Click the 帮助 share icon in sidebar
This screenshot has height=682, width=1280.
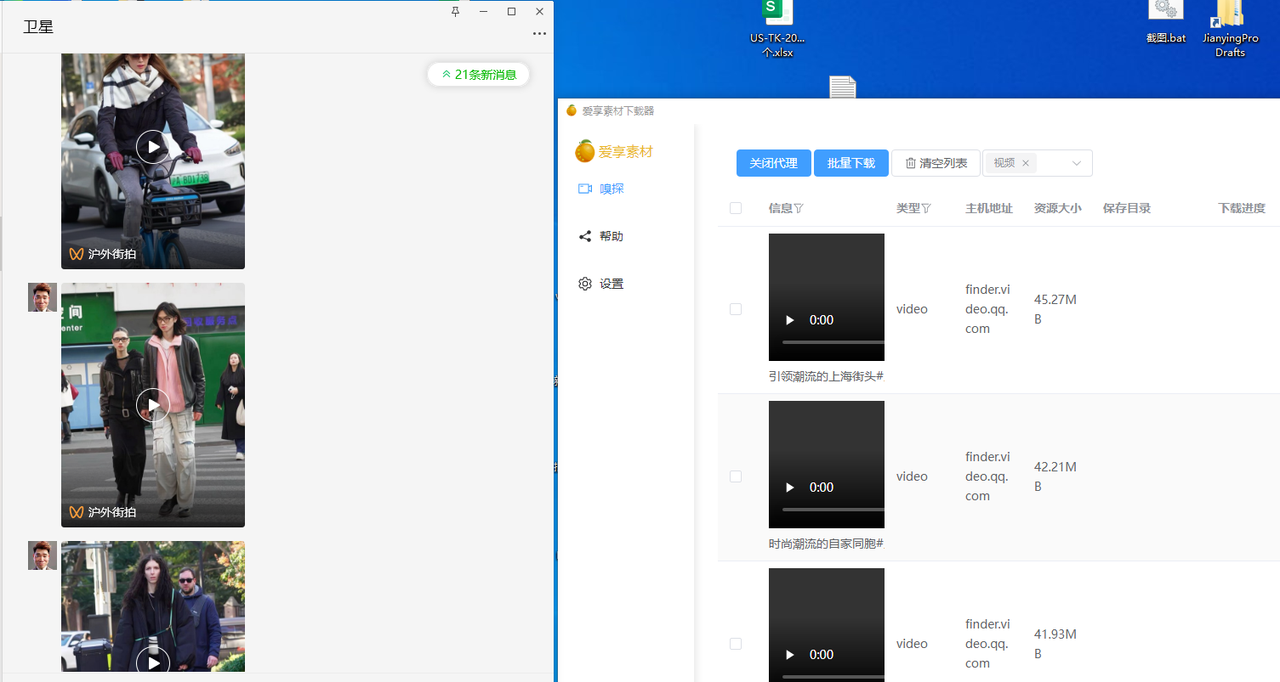coord(585,236)
